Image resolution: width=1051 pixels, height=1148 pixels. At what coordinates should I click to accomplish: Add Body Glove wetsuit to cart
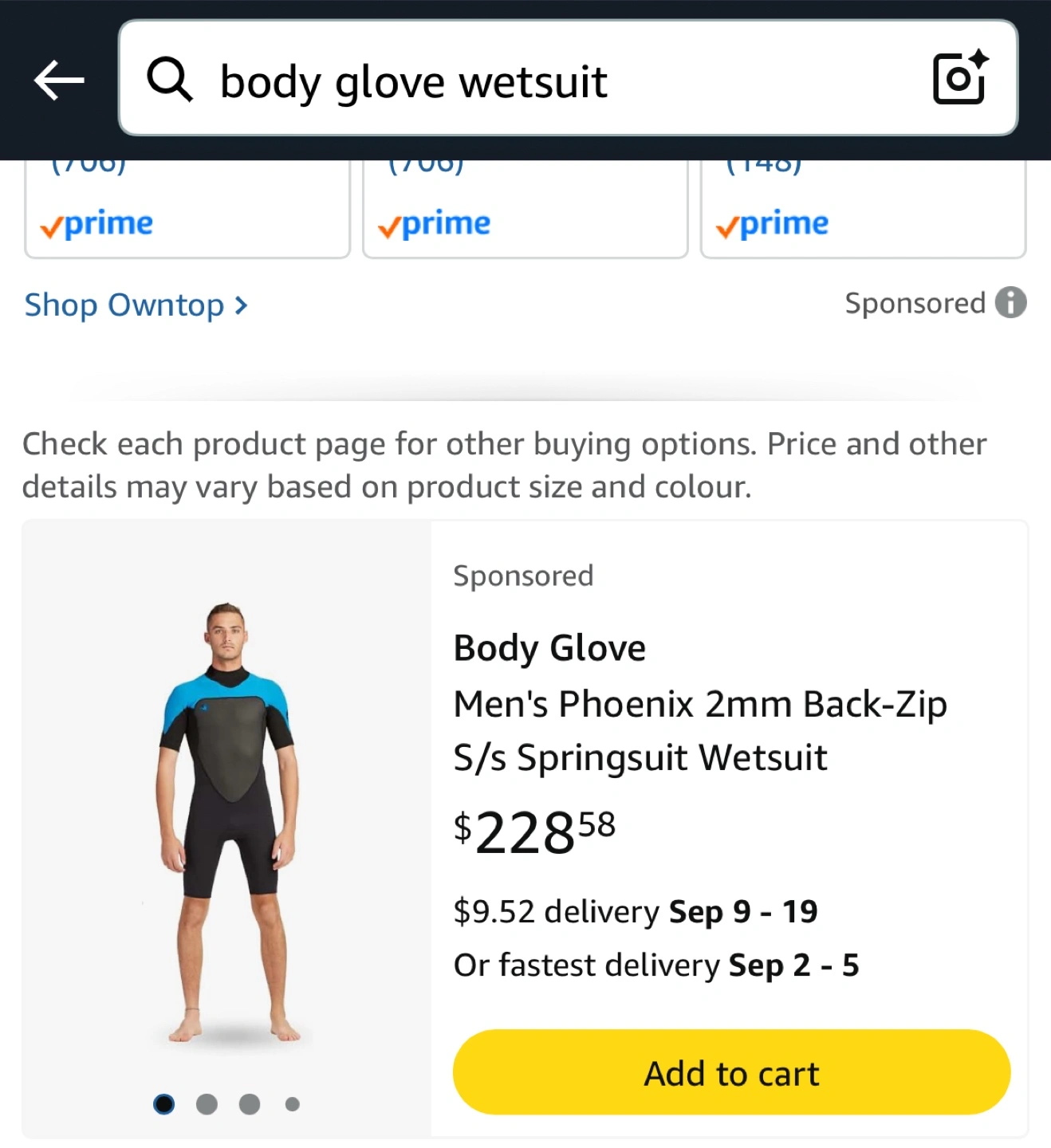point(731,1072)
